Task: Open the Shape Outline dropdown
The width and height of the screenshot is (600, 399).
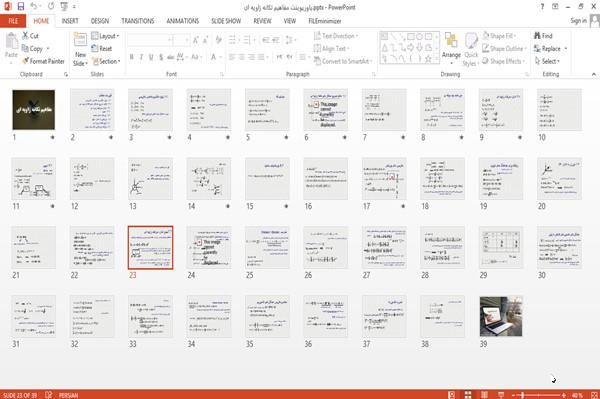Action: 504,48
